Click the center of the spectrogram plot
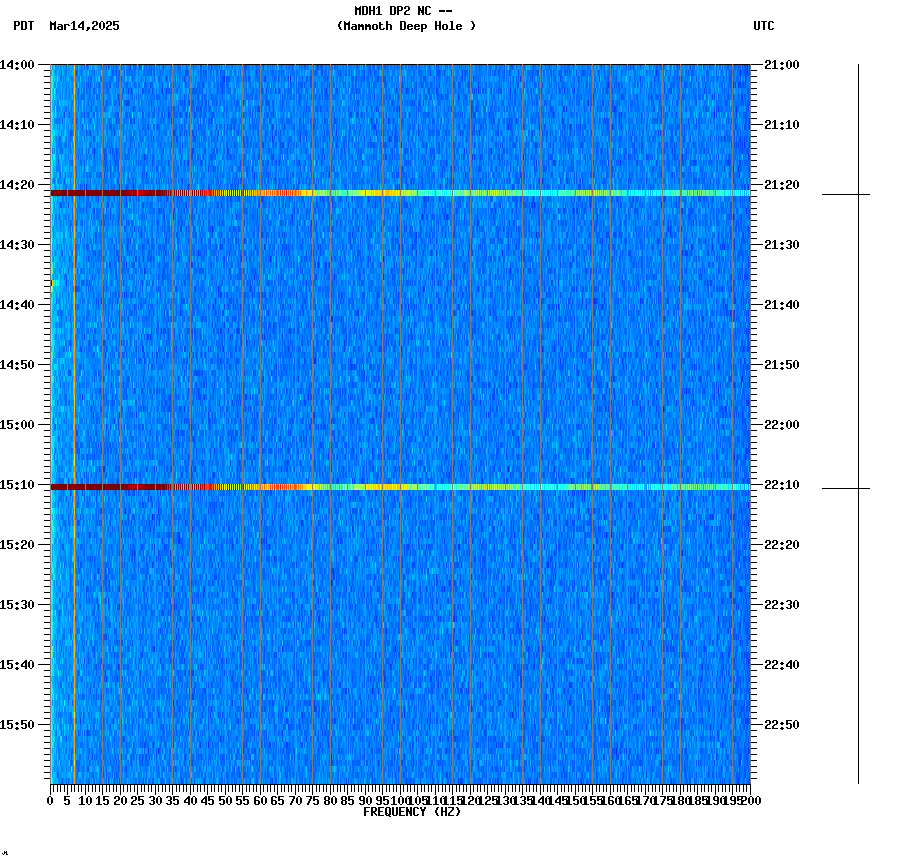Image resolution: width=902 pixels, height=864 pixels. (x=400, y=425)
